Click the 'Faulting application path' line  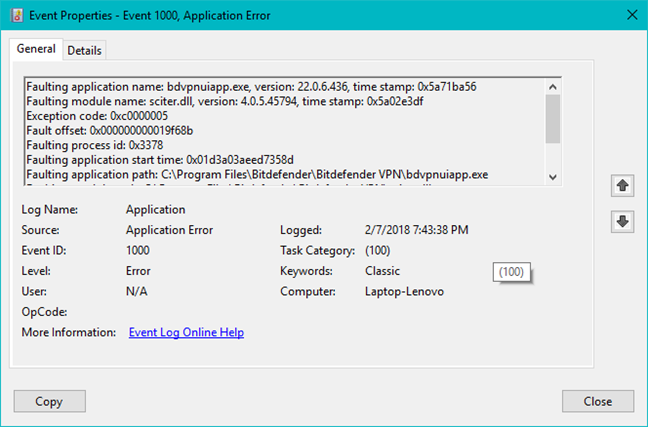[x=257, y=174]
